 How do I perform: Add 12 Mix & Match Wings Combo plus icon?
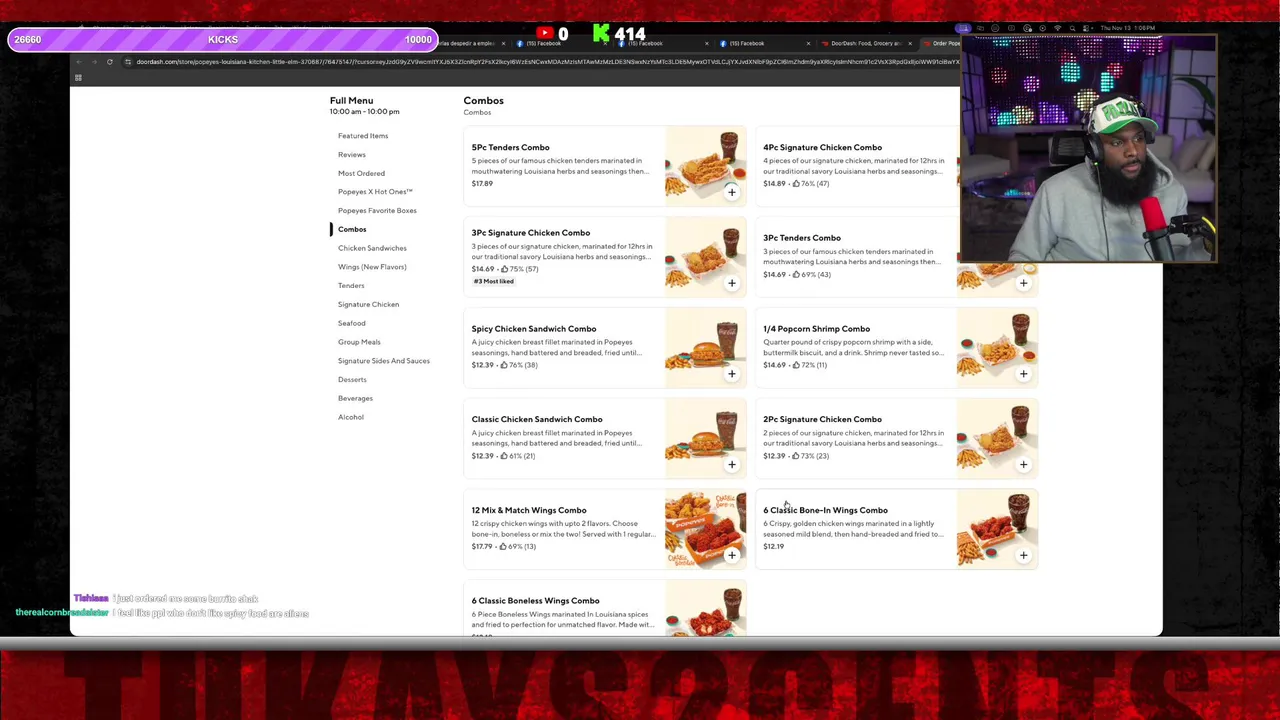(731, 555)
